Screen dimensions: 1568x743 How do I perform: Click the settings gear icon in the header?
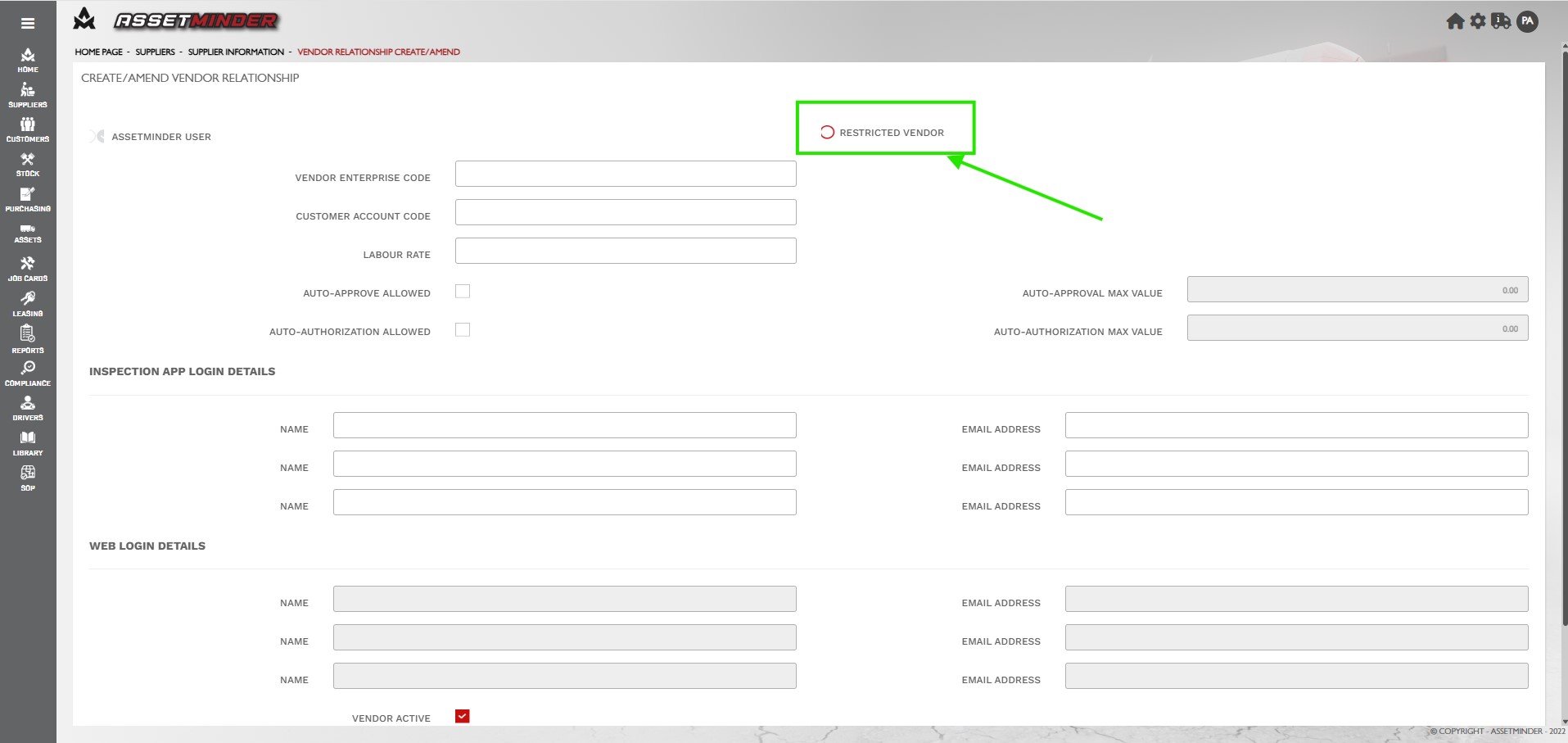tap(1478, 21)
